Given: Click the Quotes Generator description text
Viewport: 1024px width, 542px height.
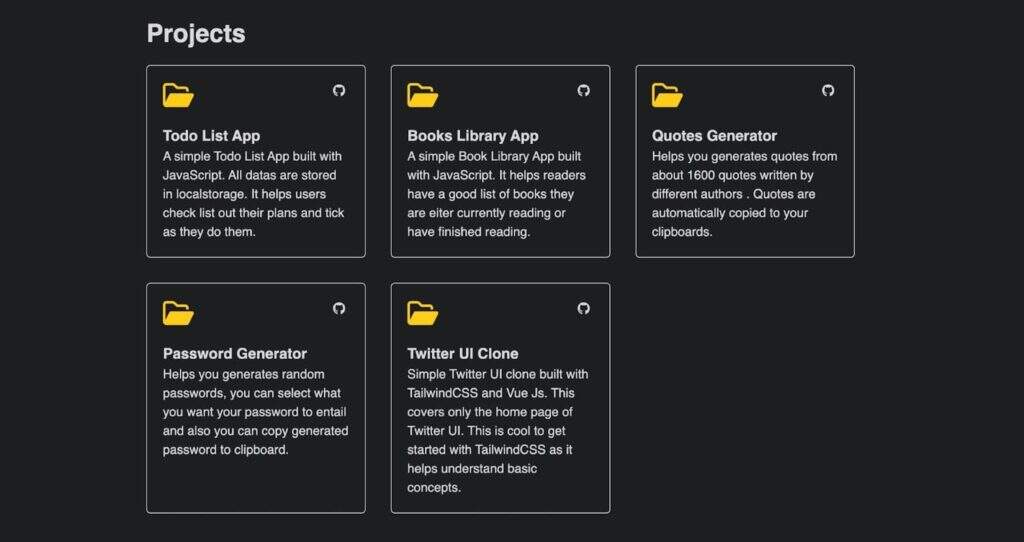Looking at the screenshot, I should 744,194.
